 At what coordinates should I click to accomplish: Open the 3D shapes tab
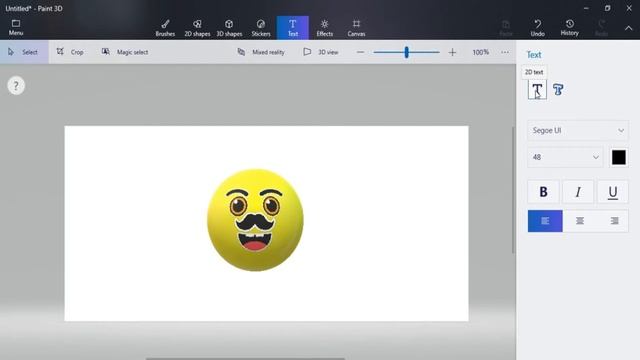(x=229, y=28)
